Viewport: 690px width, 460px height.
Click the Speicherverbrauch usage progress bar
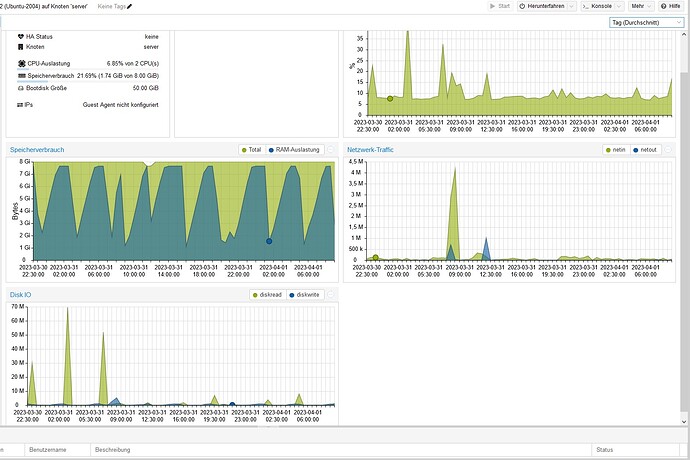tap(88, 81)
